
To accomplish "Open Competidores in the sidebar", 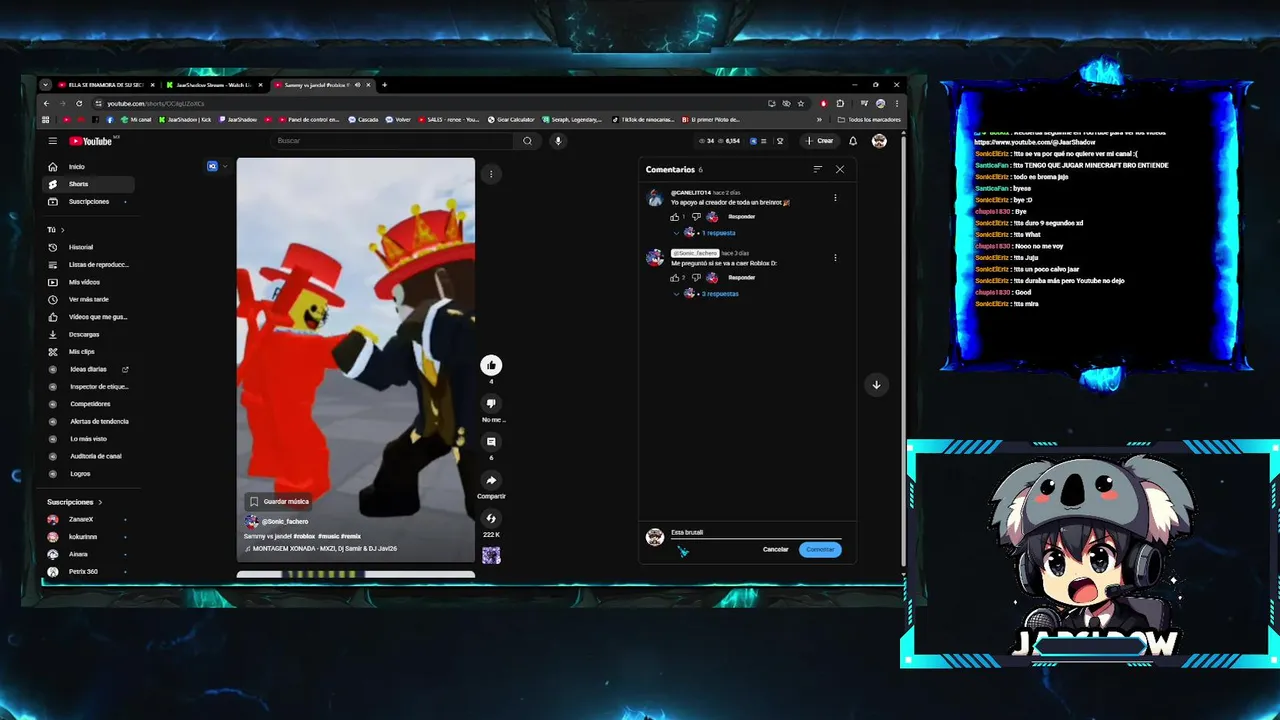I will pos(88,404).
